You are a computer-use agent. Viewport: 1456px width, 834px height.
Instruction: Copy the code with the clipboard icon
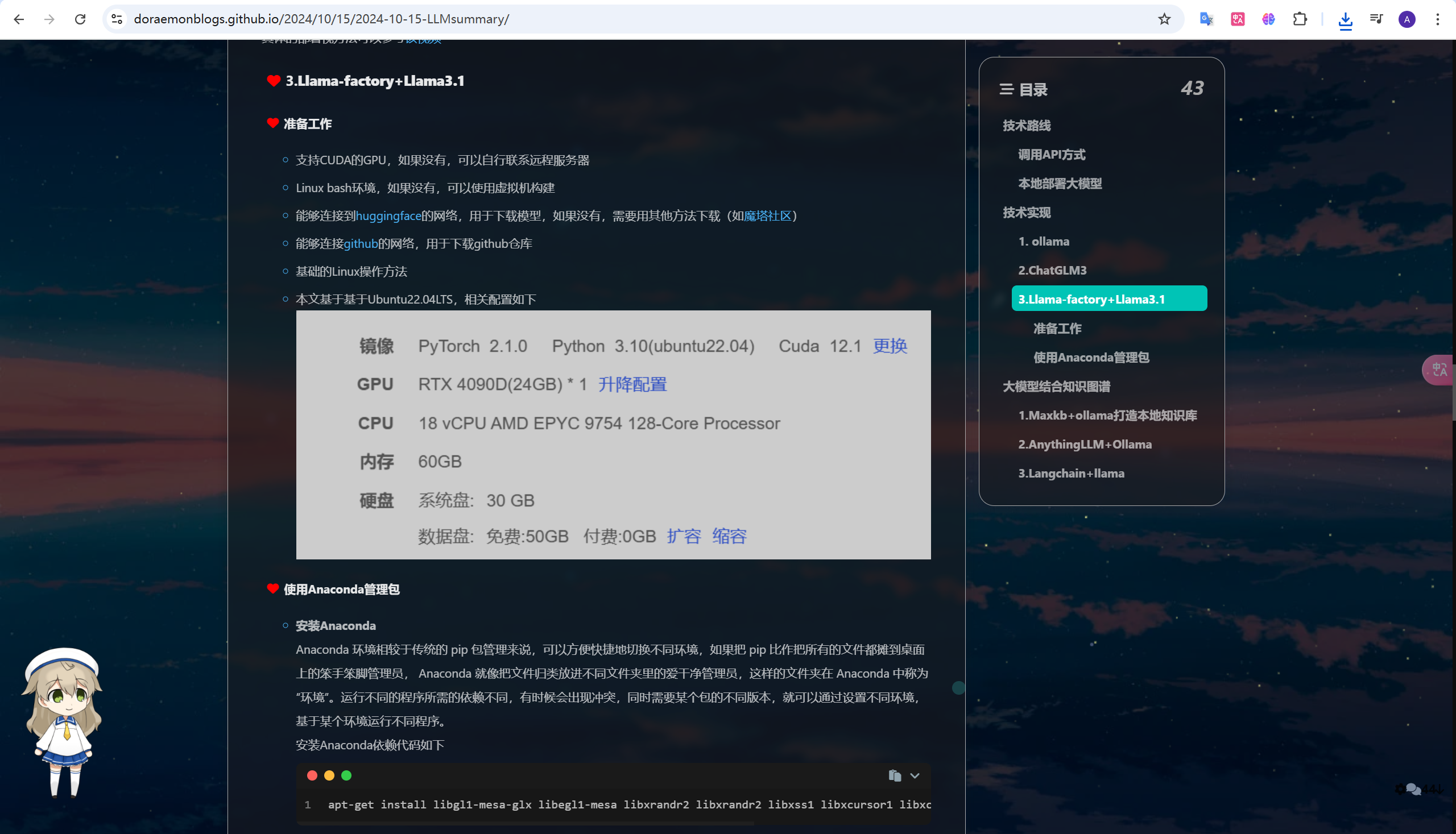(895, 775)
